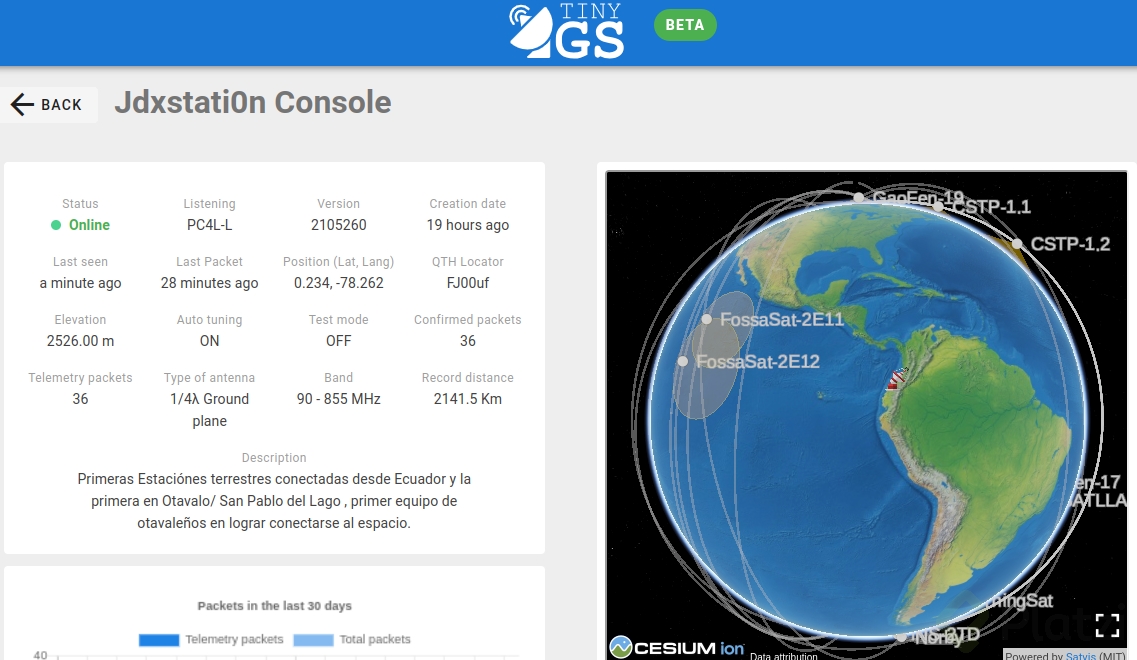1137x660 pixels.
Task: Click the Listening value PC4L-L
Action: [x=210, y=225]
